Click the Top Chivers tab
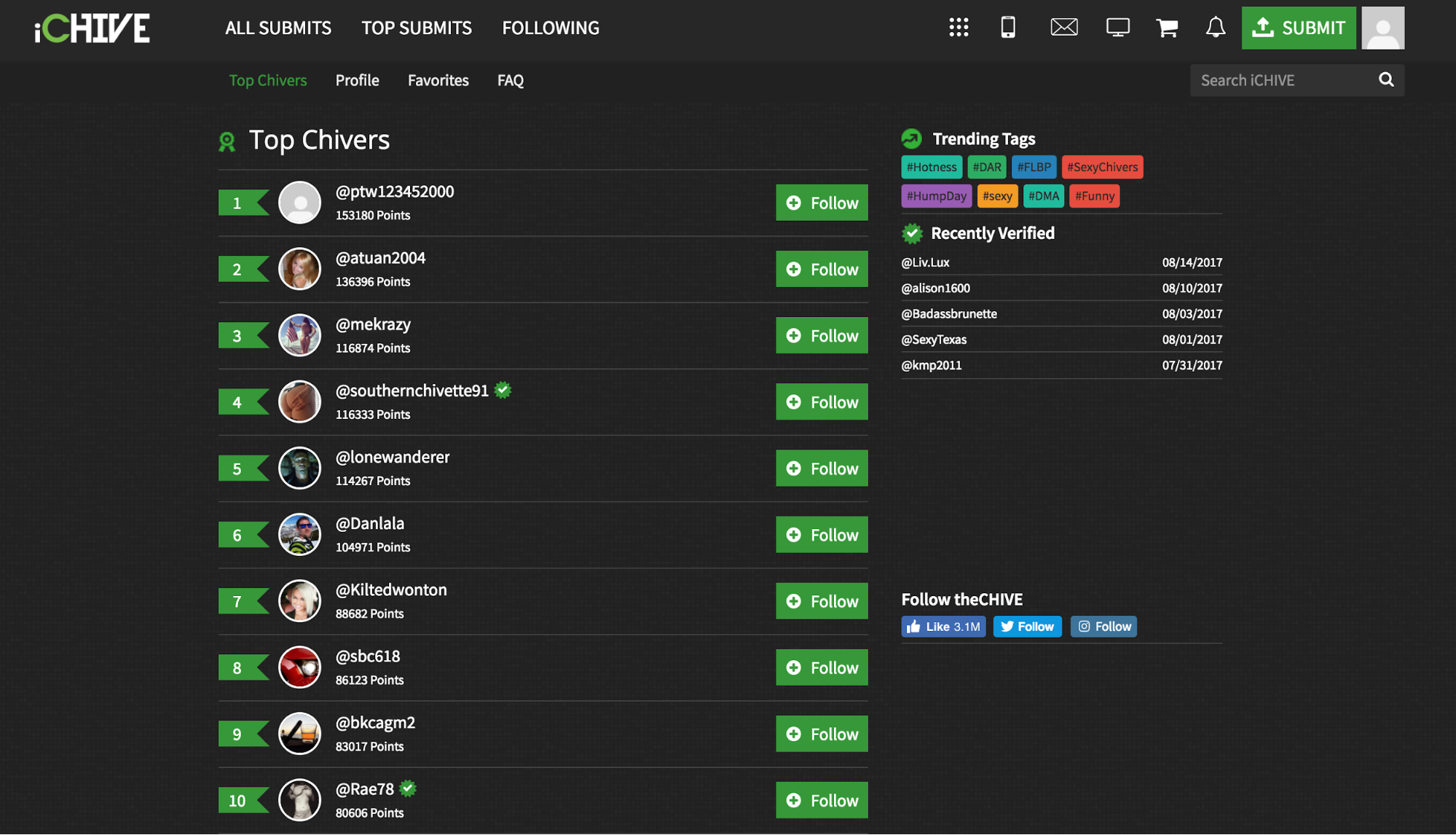 tap(268, 78)
